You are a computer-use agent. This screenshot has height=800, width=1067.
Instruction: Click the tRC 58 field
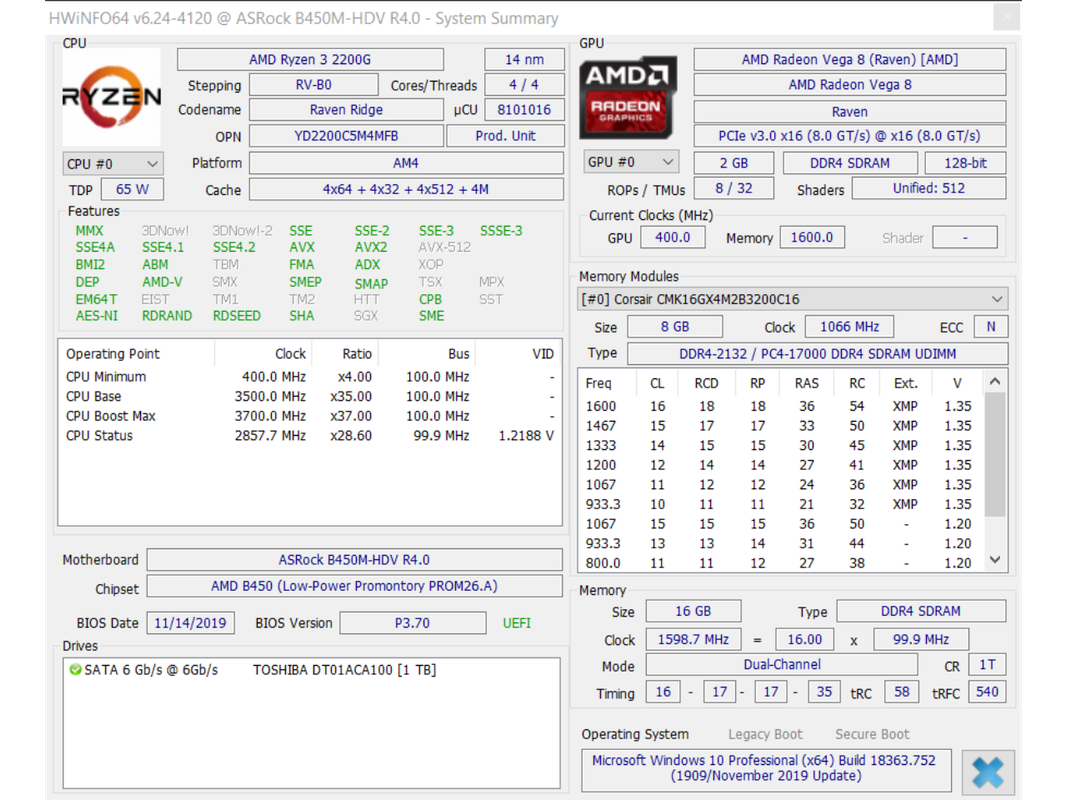coord(902,692)
